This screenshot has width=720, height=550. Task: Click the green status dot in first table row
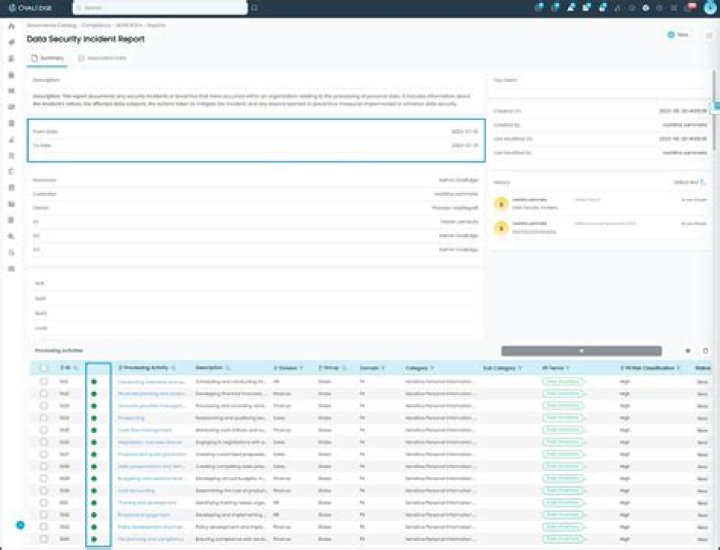point(93,382)
